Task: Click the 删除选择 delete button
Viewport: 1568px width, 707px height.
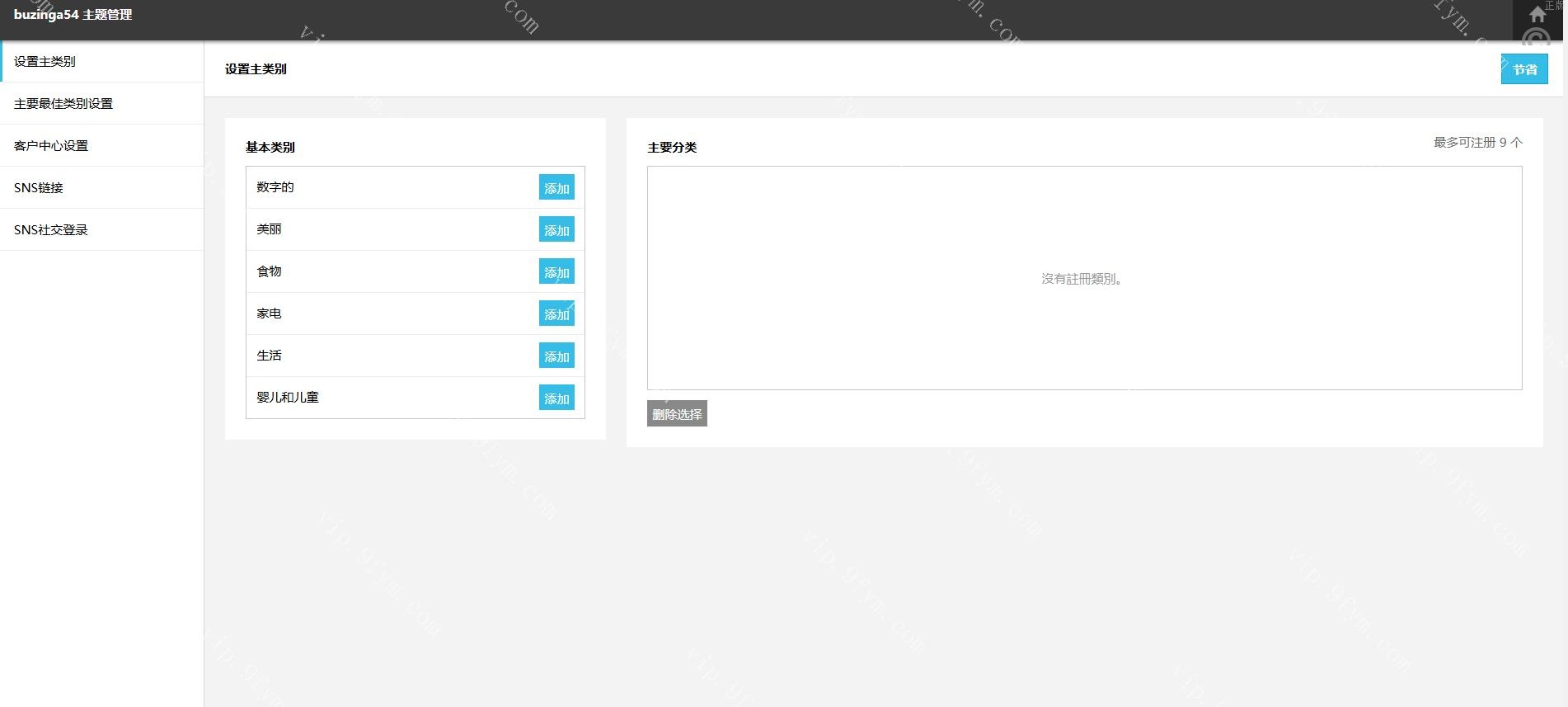Action: point(677,414)
